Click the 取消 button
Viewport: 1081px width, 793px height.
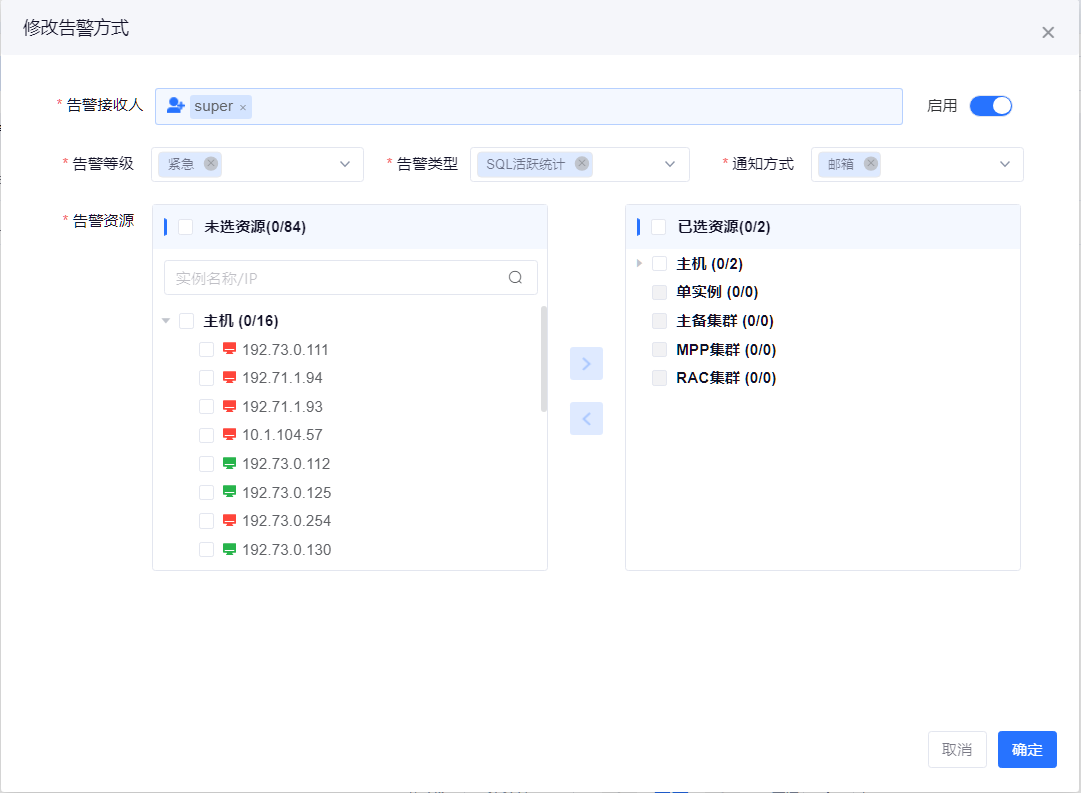[x=957, y=750]
